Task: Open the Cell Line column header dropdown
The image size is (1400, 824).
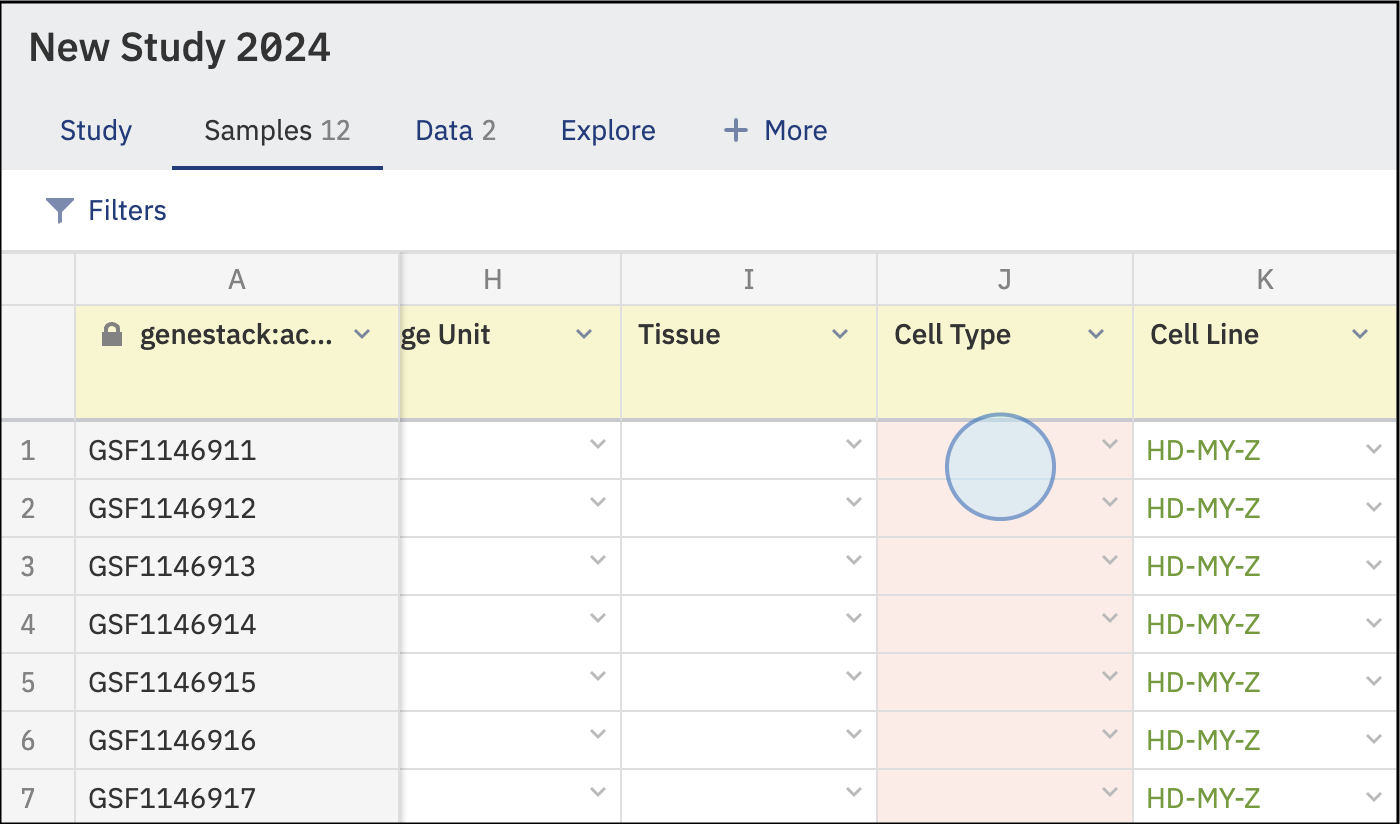Action: [1360, 334]
